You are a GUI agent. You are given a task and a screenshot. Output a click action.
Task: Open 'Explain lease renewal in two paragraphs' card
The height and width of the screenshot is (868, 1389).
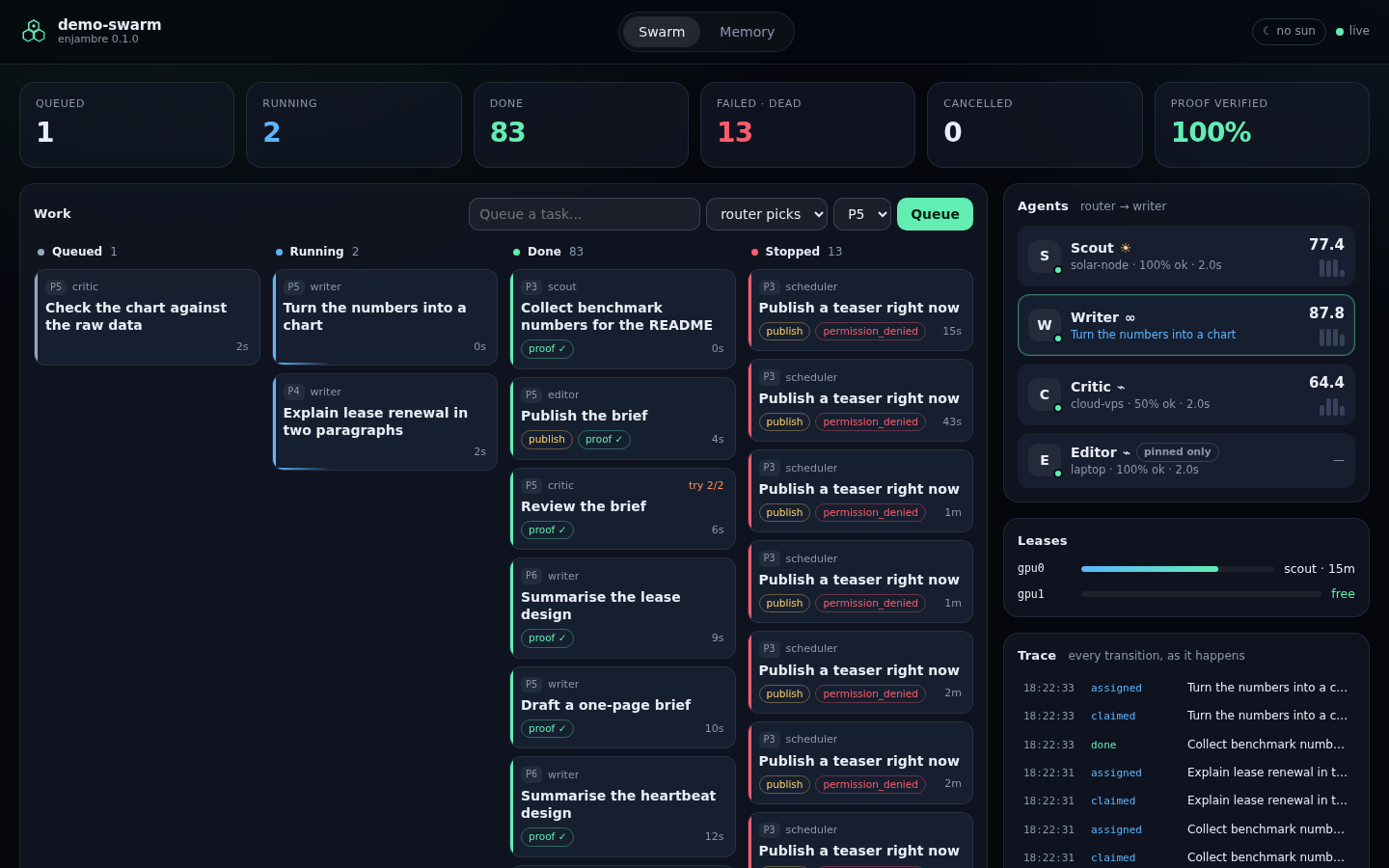point(385,422)
